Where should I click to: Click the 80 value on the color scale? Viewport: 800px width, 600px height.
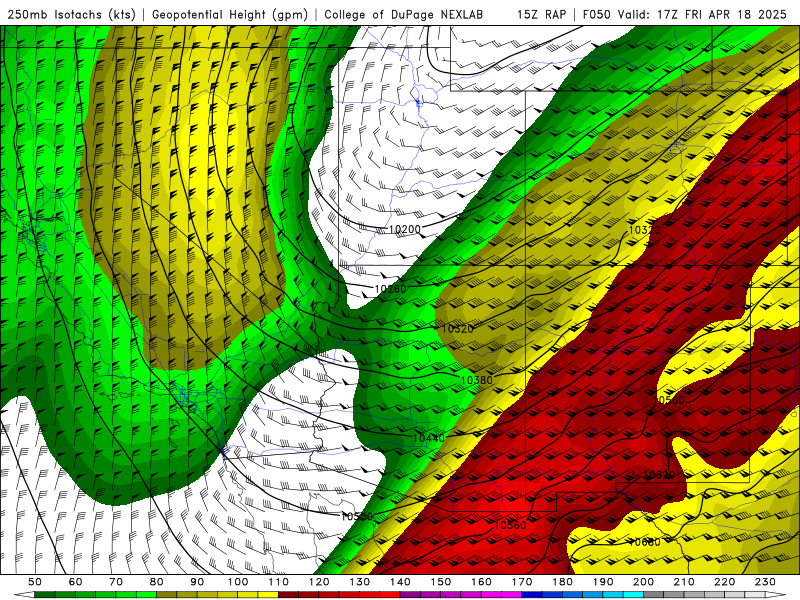click(157, 582)
